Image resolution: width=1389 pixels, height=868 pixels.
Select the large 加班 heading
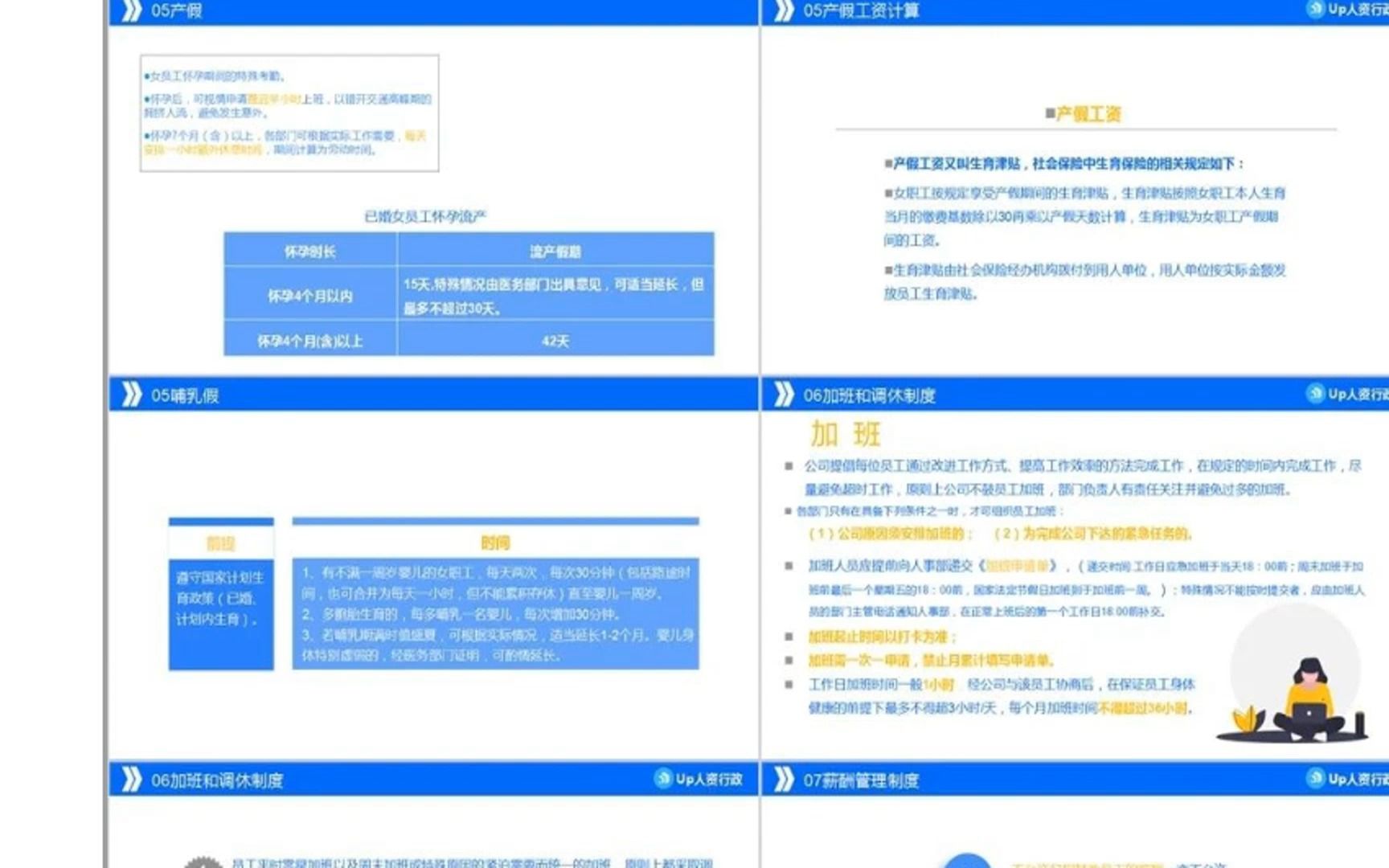[846, 435]
